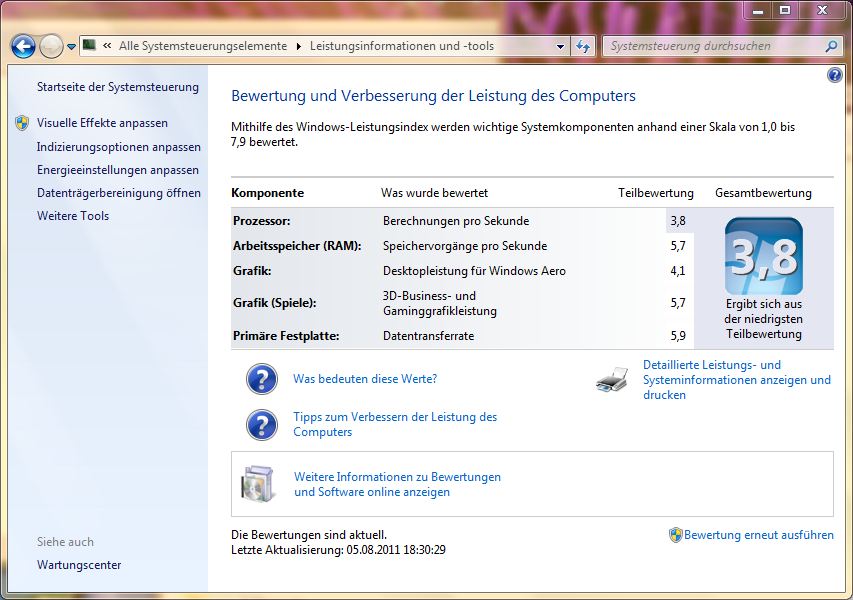The width and height of the screenshot is (853, 600).
Task: Minimize the window
Action: pos(758,10)
